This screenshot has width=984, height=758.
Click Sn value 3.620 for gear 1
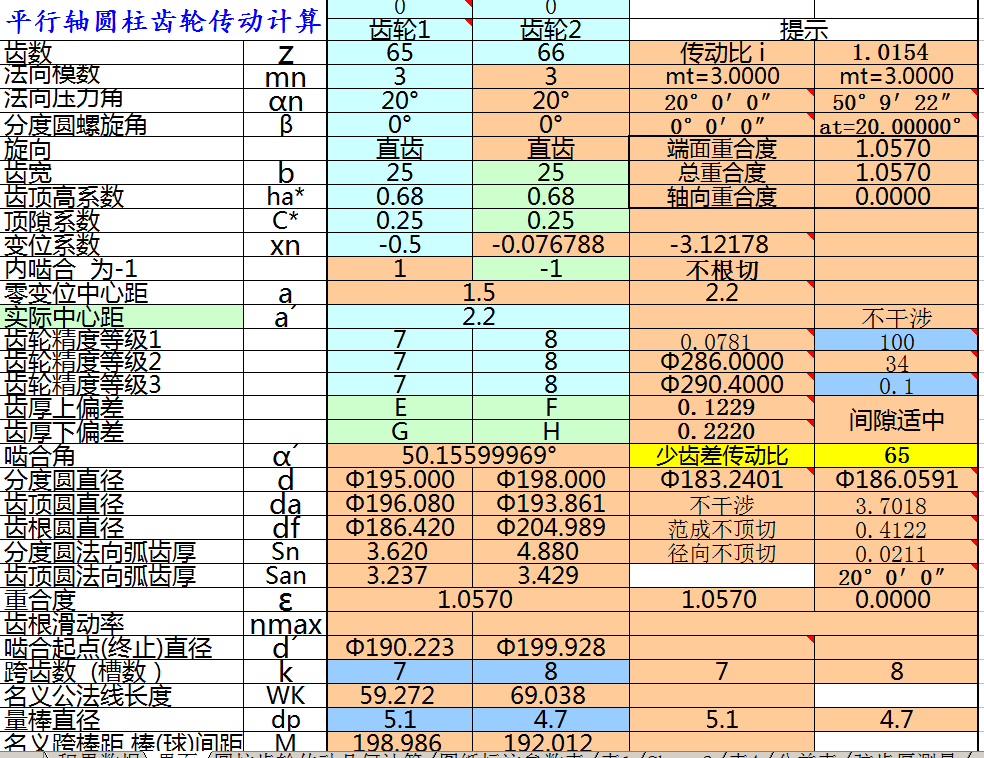(x=400, y=551)
